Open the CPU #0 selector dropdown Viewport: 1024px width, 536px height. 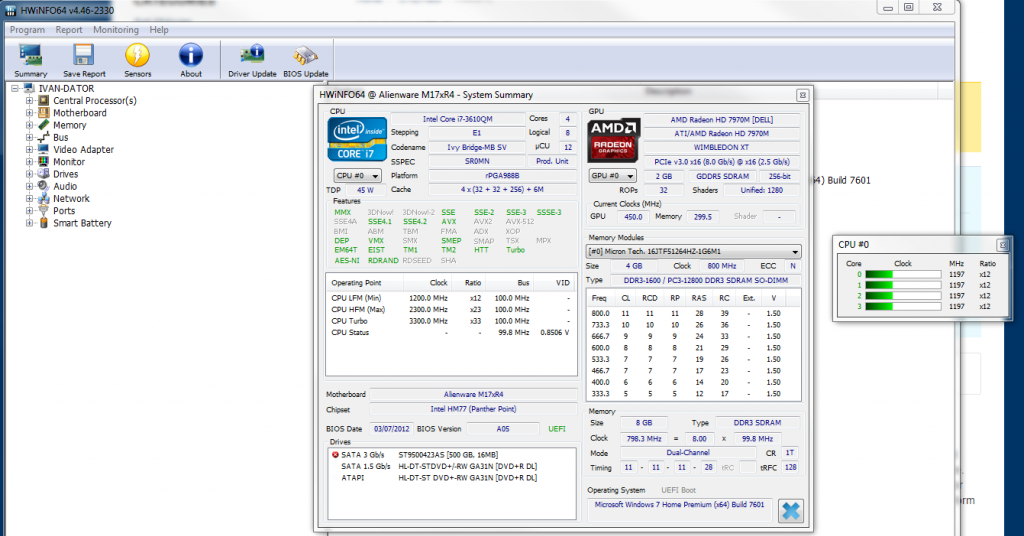point(357,176)
